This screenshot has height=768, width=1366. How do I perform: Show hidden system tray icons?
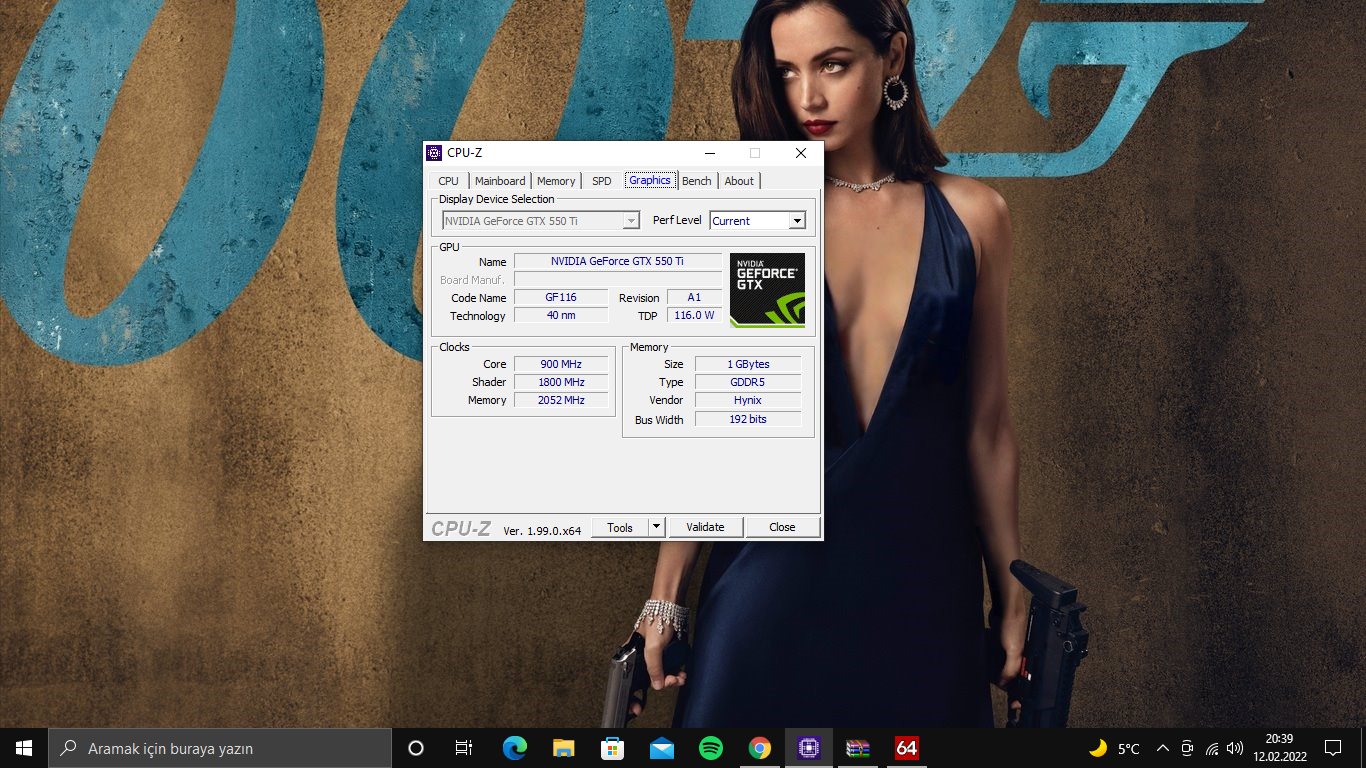click(x=1163, y=748)
